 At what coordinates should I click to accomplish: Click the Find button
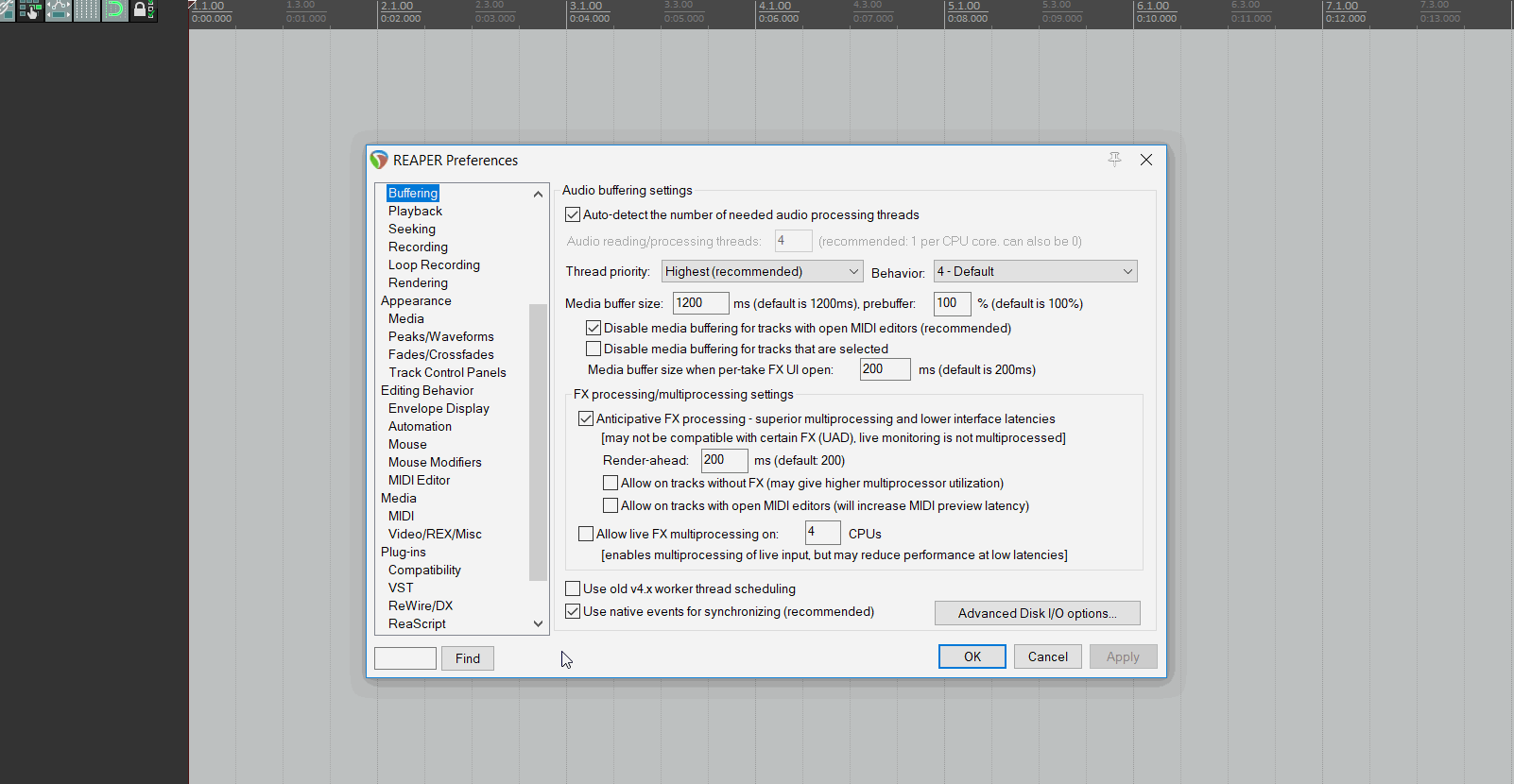468,658
